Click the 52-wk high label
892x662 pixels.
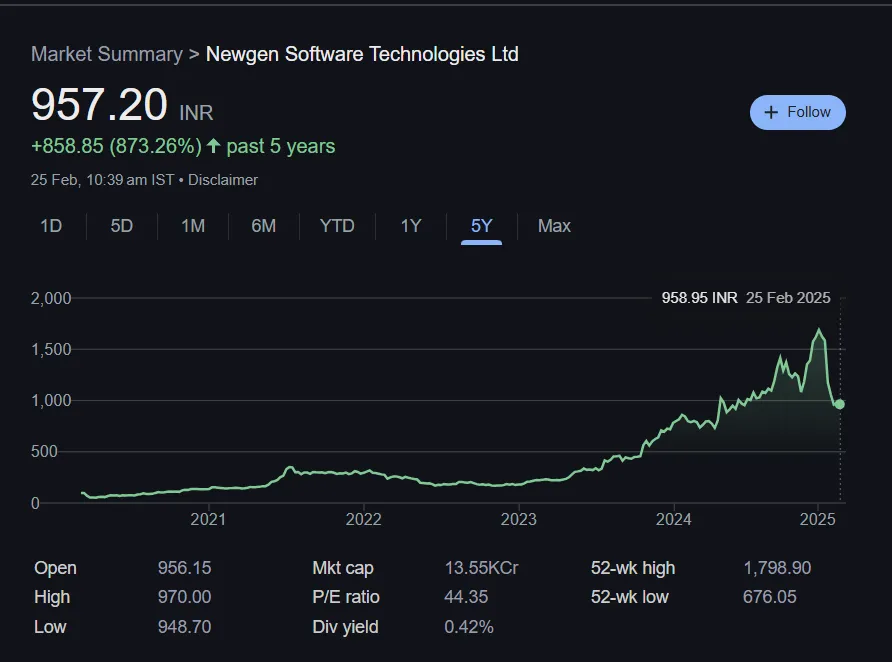tap(633, 568)
